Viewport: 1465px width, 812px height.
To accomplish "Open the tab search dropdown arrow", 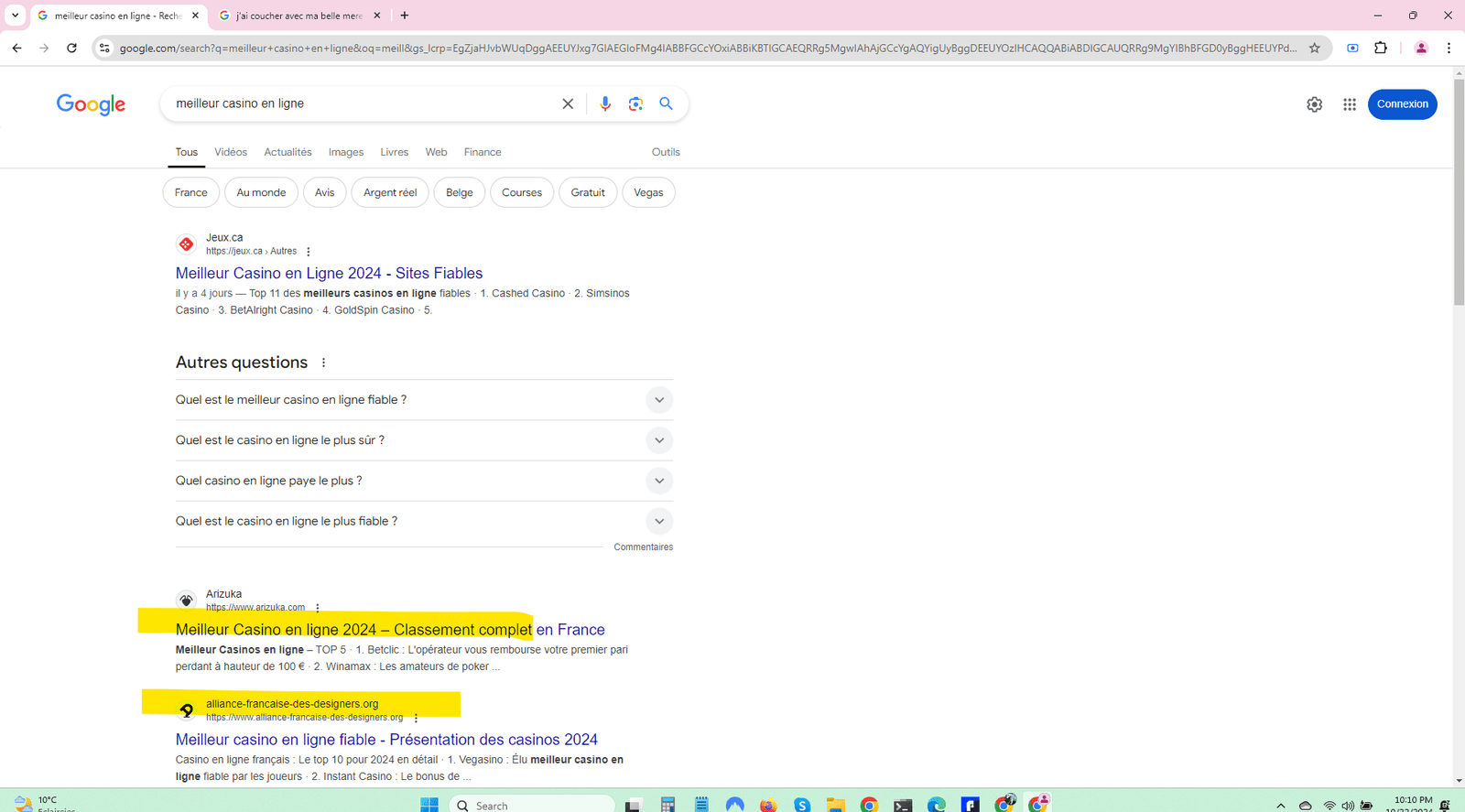I will (x=15, y=16).
